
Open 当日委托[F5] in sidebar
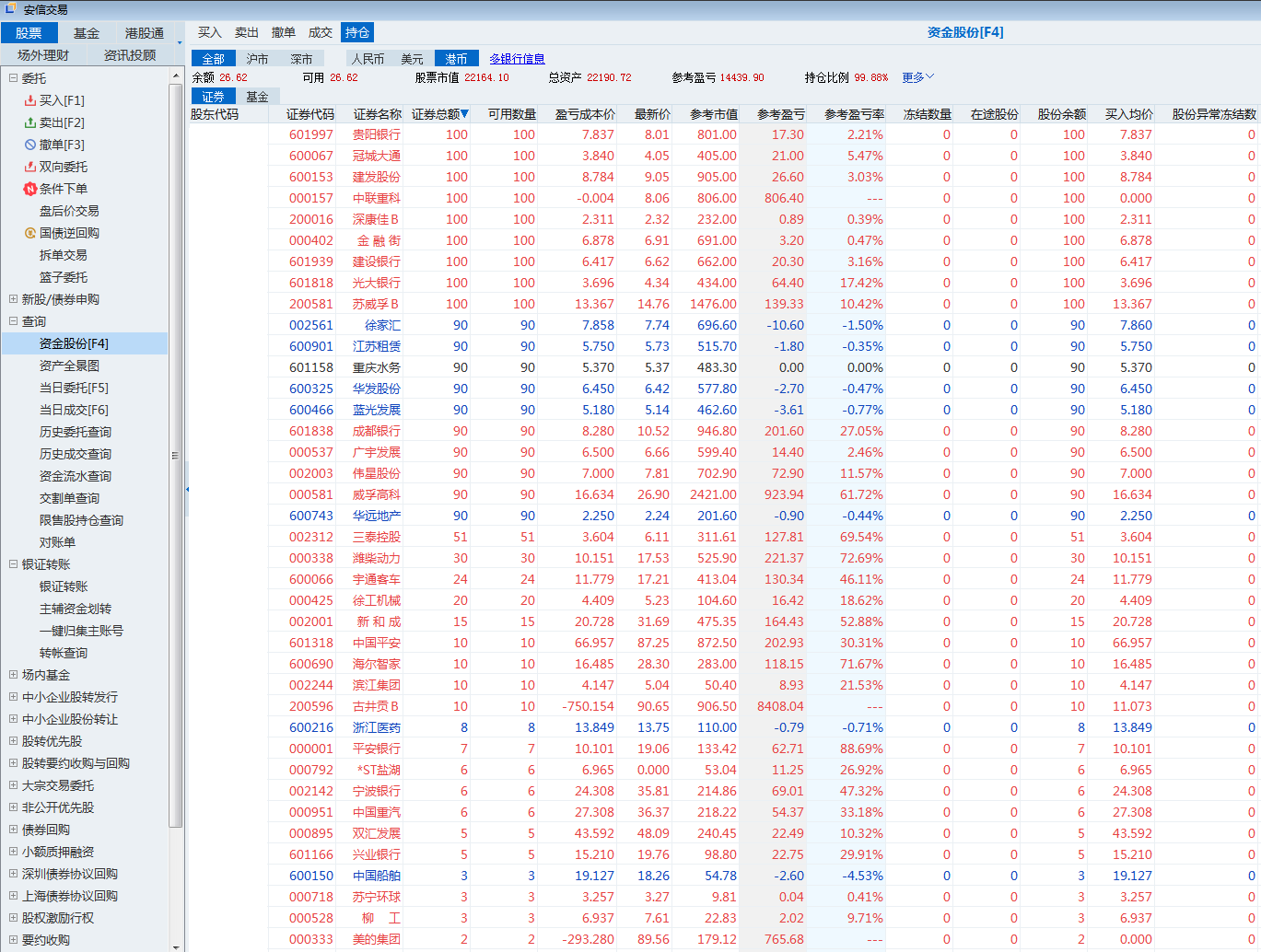pyautogui.click(x=74, y=388)
